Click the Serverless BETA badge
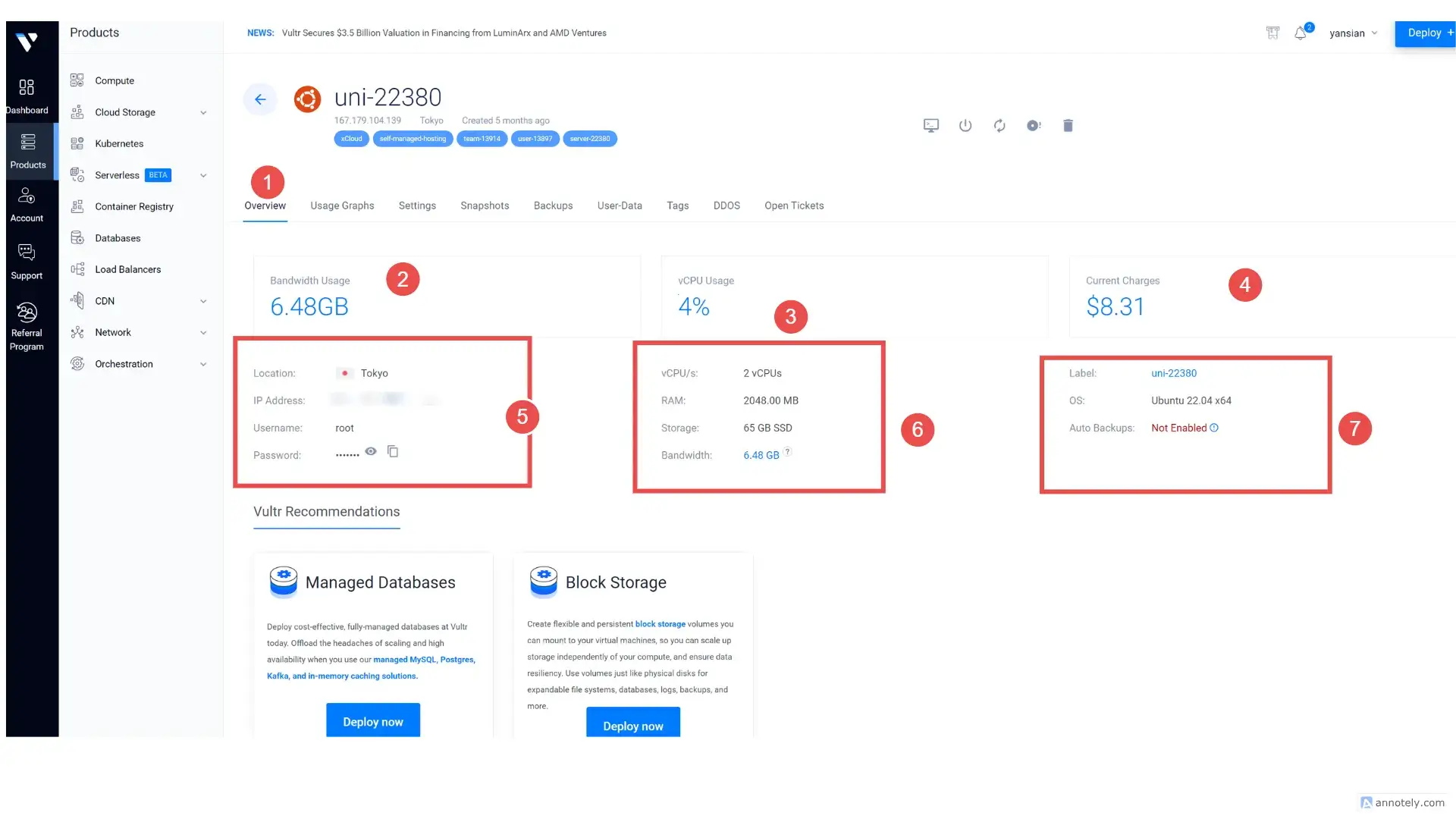Screen dimensions: 1456x819 click(158, 175)
